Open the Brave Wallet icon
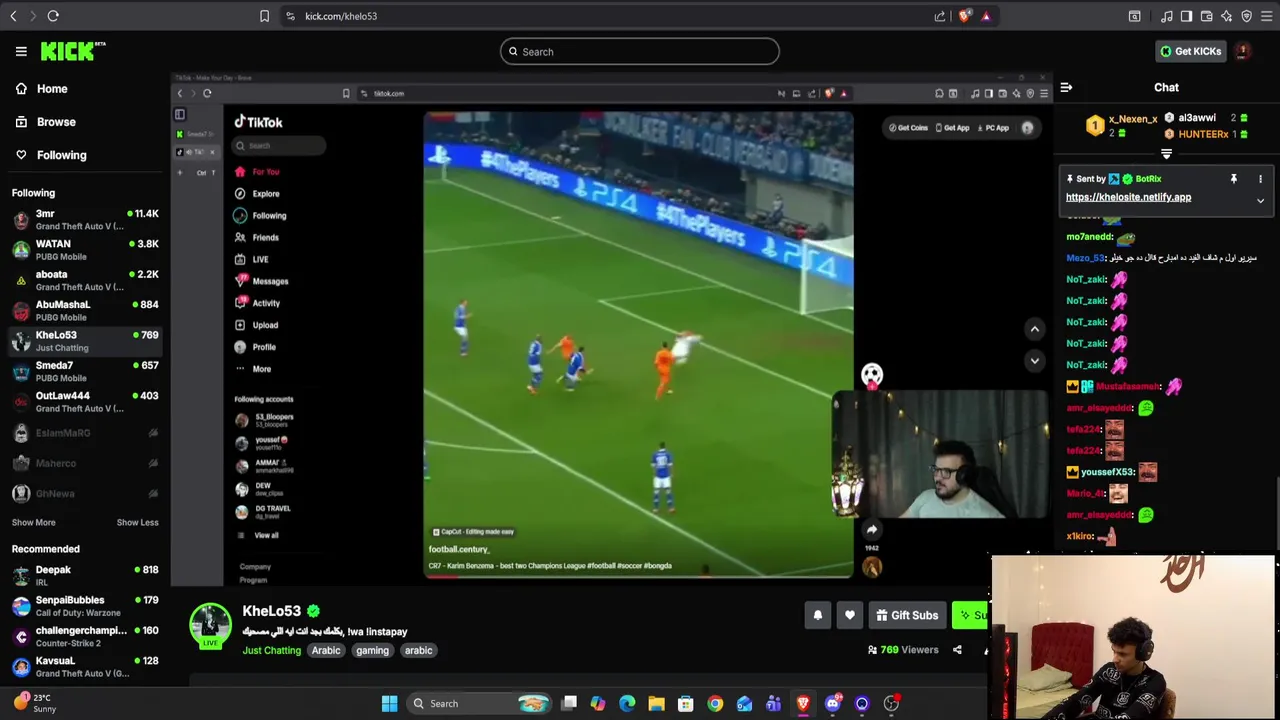The image size is (1280, 720). [x=1206, y=16]
